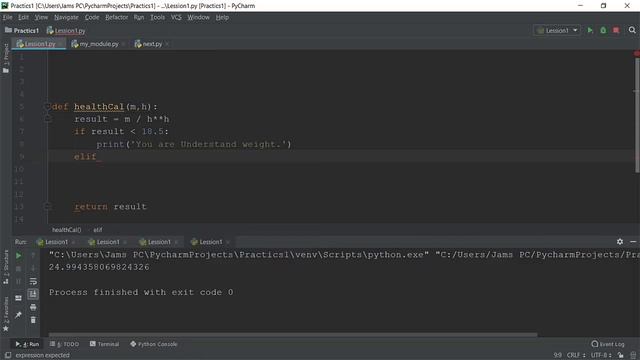Open the Terminal tool window
The width and height of the screenshot is (640, 360).
click(x=104, y=344)
